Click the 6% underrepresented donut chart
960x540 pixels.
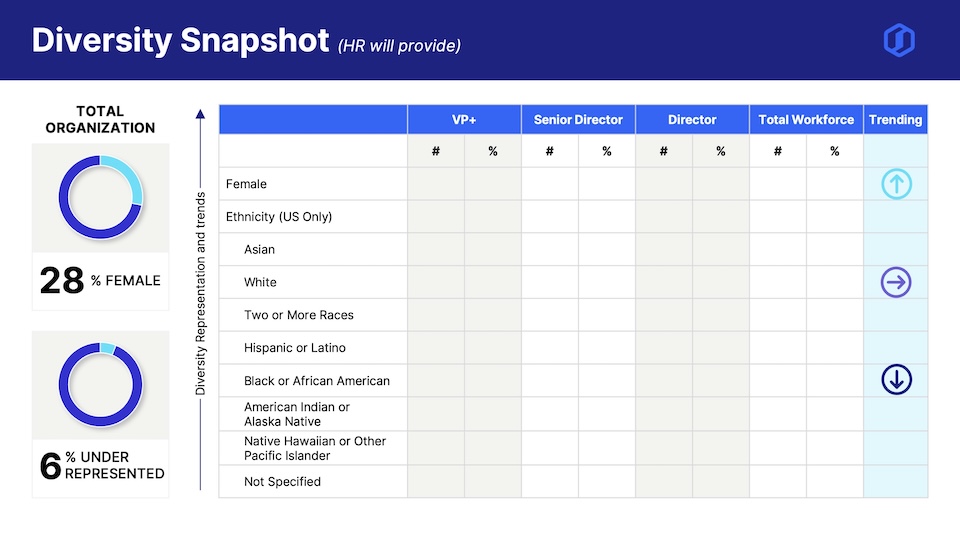100,384
